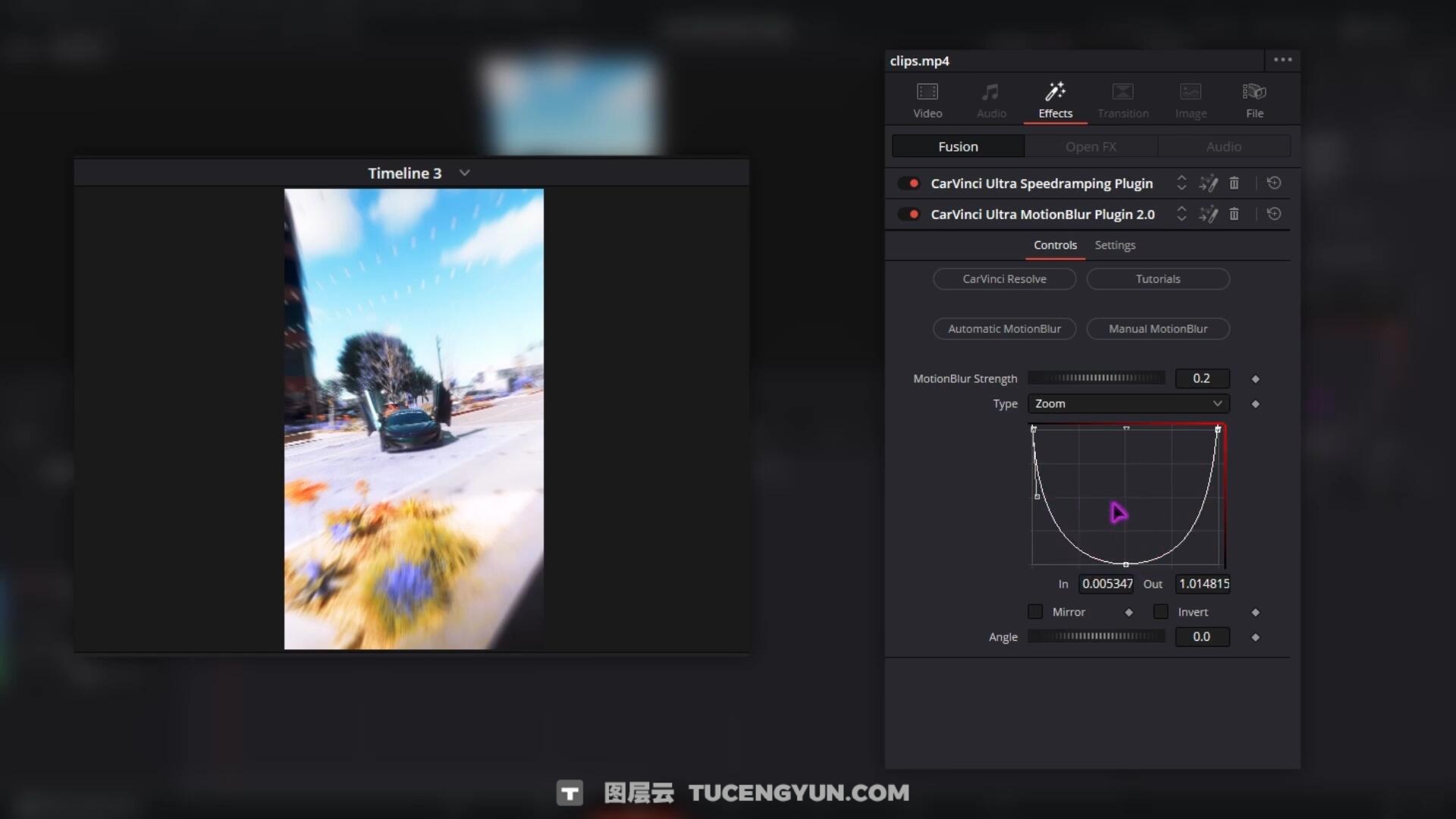1456x819 pixels.
Task: Click the Automatic MotionBlur button
Action: [1004, 329]
